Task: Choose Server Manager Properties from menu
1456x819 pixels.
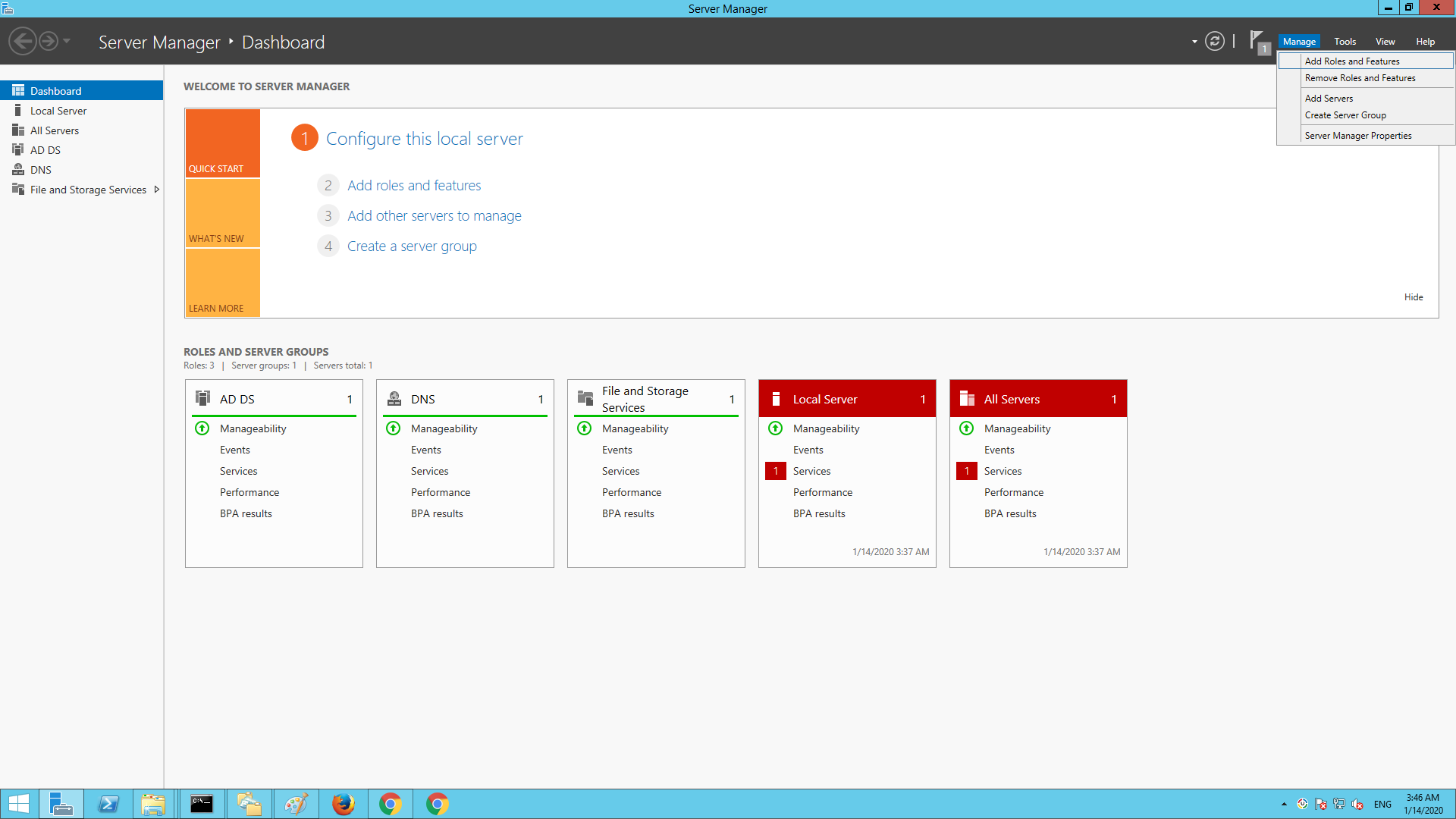Action: [x=1357, y=136]
